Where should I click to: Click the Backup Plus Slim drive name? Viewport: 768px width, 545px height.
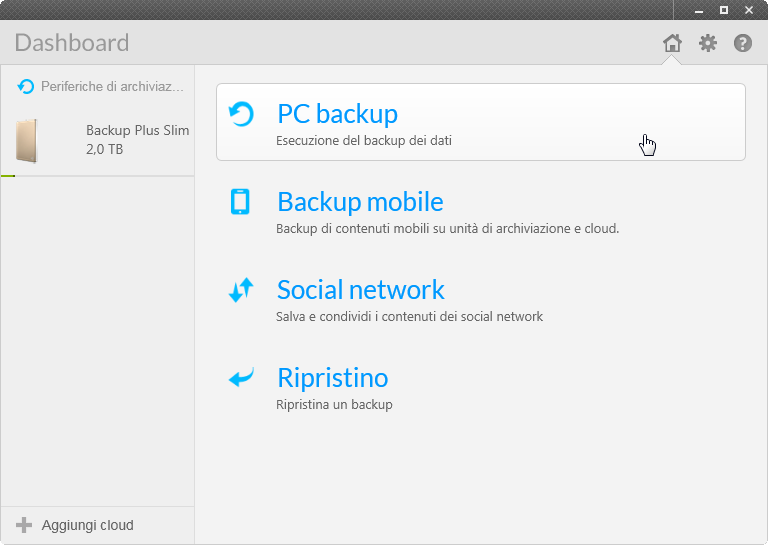click(x=137, y=131)
